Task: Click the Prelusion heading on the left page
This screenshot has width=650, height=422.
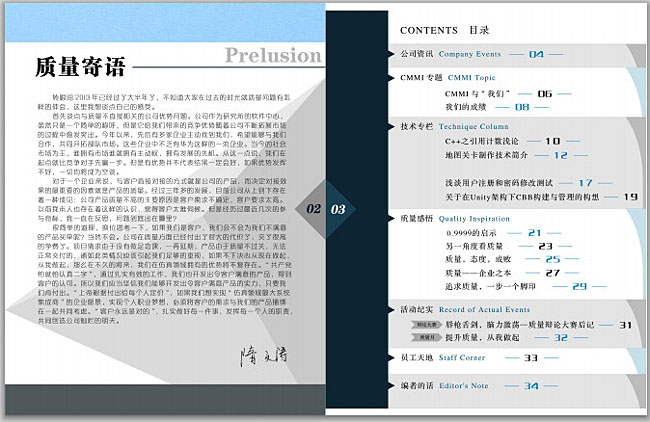Action: [270, 53]
